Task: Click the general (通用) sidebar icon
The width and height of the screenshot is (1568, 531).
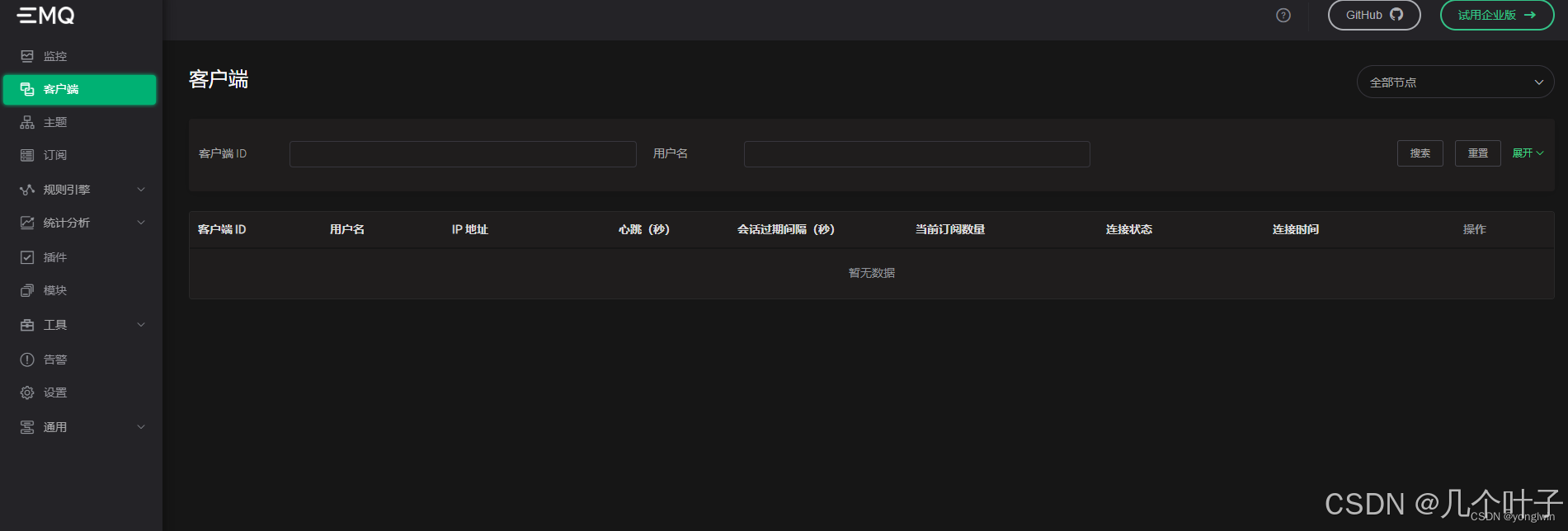Action: 27,427
